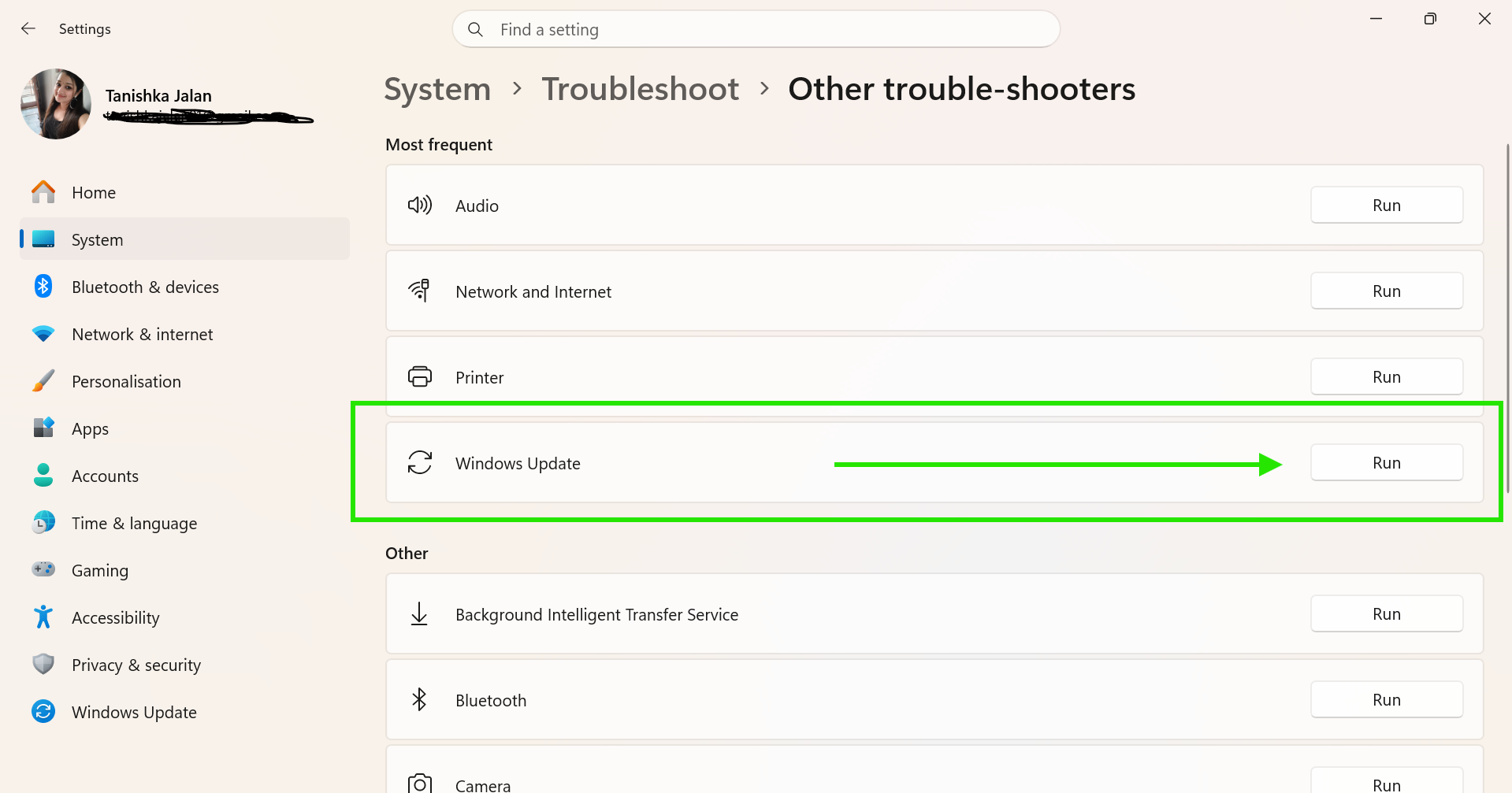Image resolution: width=1512 pixels, height=793 pixels.
Task: Run the Windows Update troubleshooter
Action: pyautogui.click(x=1387, y=462)
